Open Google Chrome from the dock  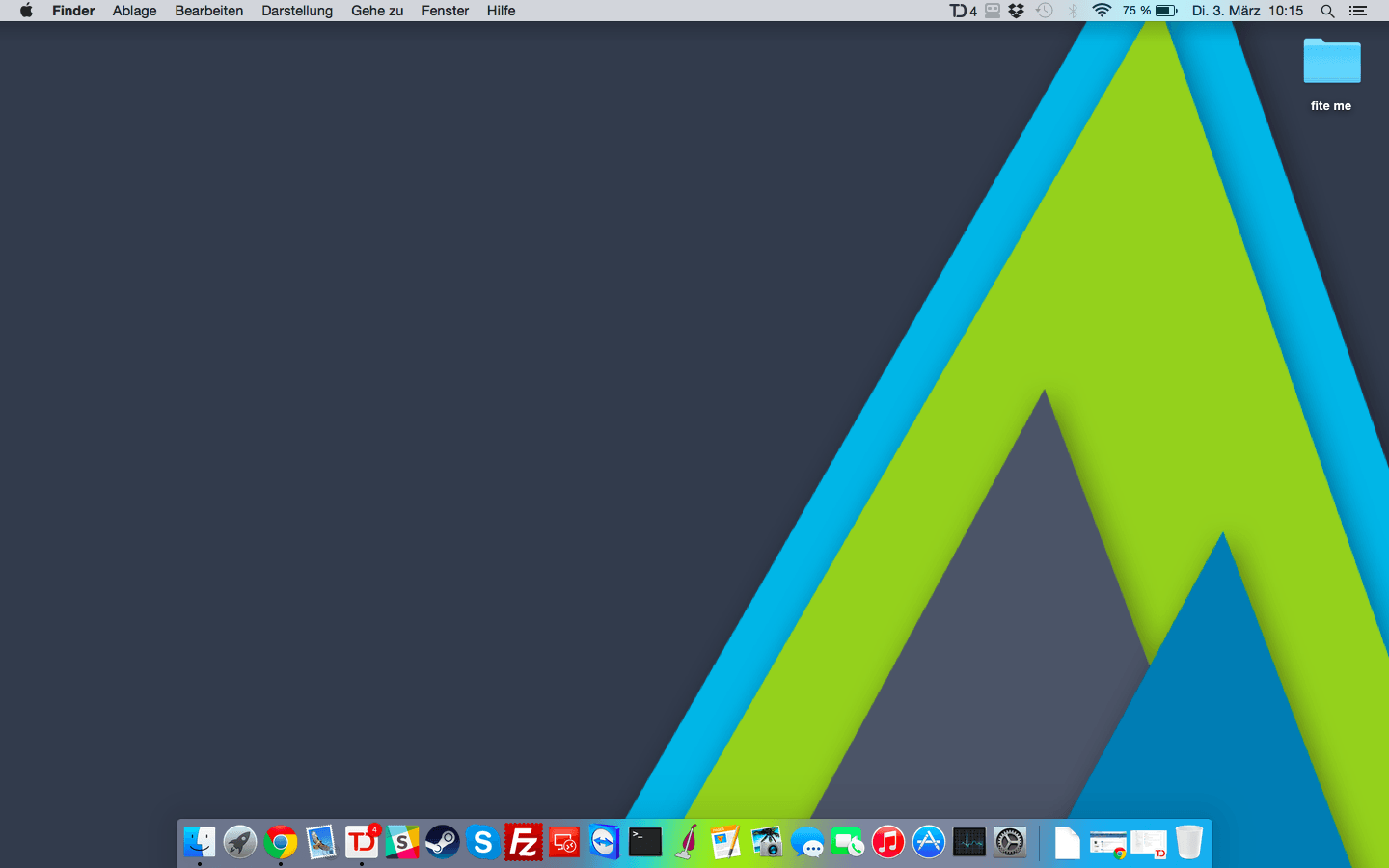[281, 843]
